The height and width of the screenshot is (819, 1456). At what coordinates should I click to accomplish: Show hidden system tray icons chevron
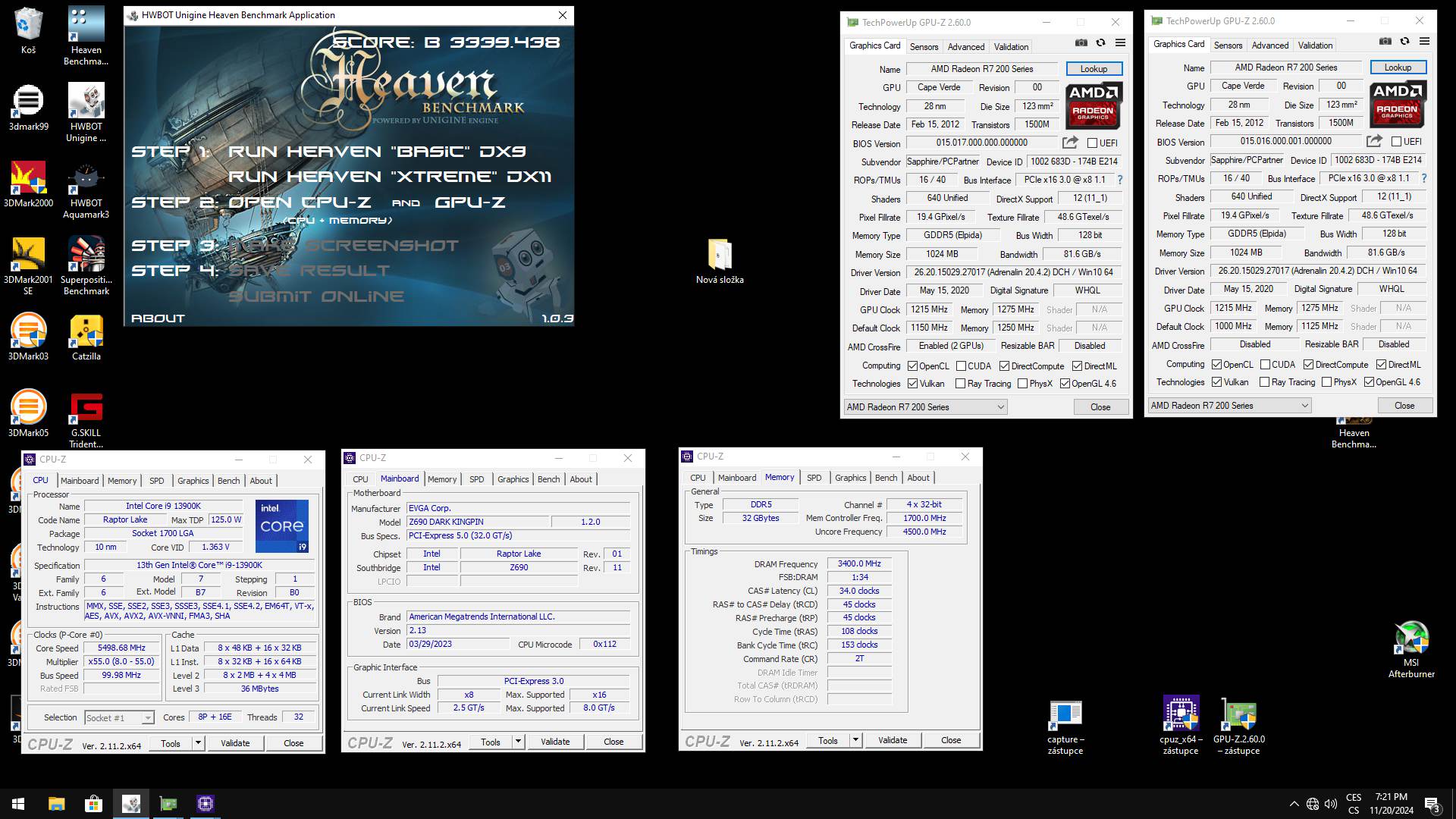(x=1294, y=804)
